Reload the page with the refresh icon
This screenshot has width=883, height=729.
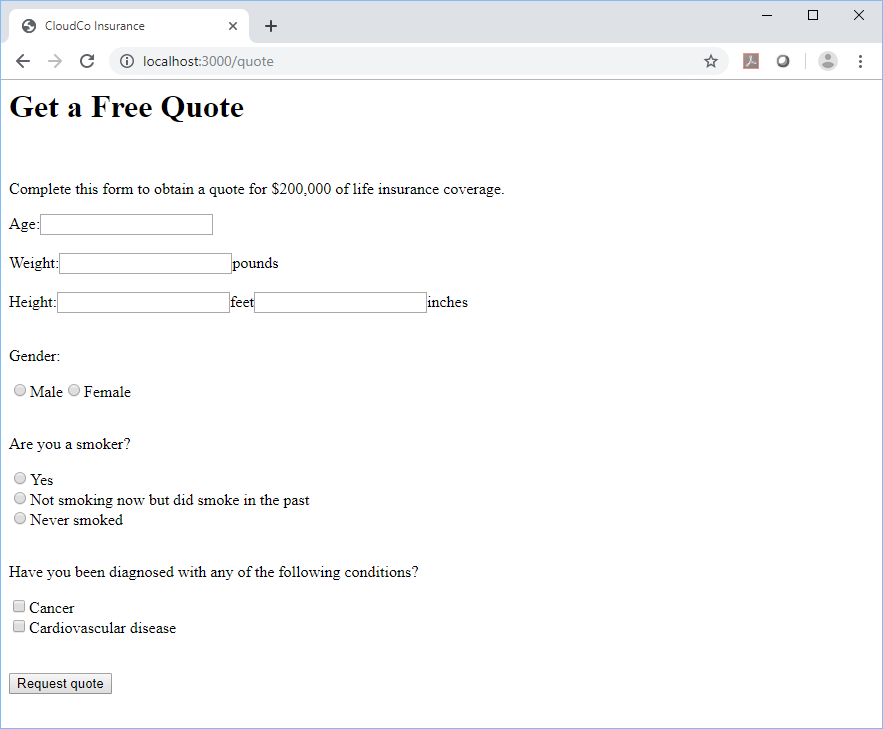coord(87,61)
